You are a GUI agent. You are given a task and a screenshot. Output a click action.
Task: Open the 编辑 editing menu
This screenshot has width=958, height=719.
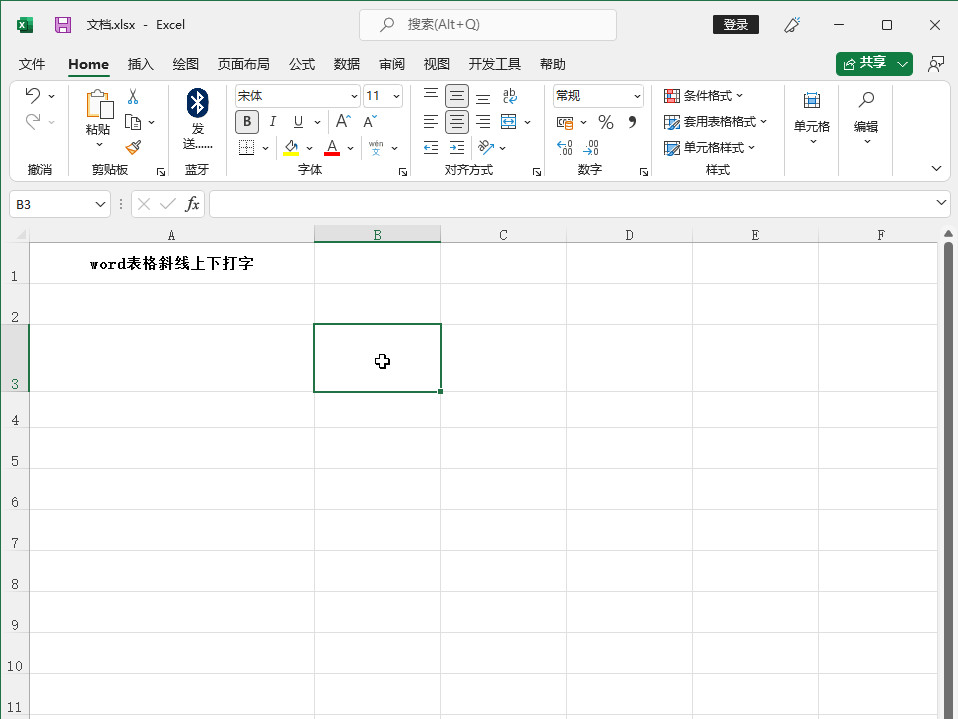click(866, 118)
